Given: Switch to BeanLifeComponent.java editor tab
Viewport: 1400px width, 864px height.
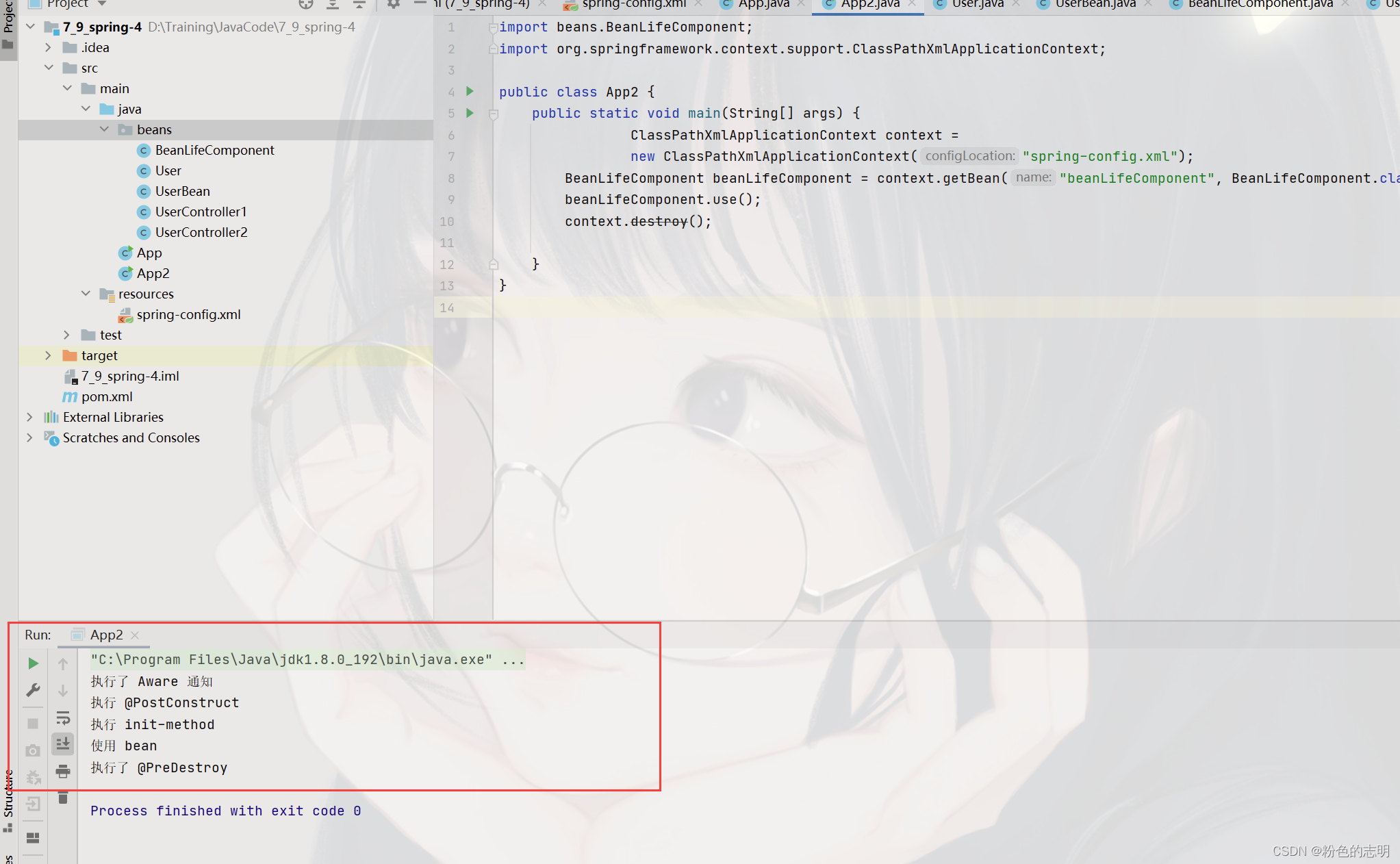Looking at the screenshot, I should pos(1260,4).
